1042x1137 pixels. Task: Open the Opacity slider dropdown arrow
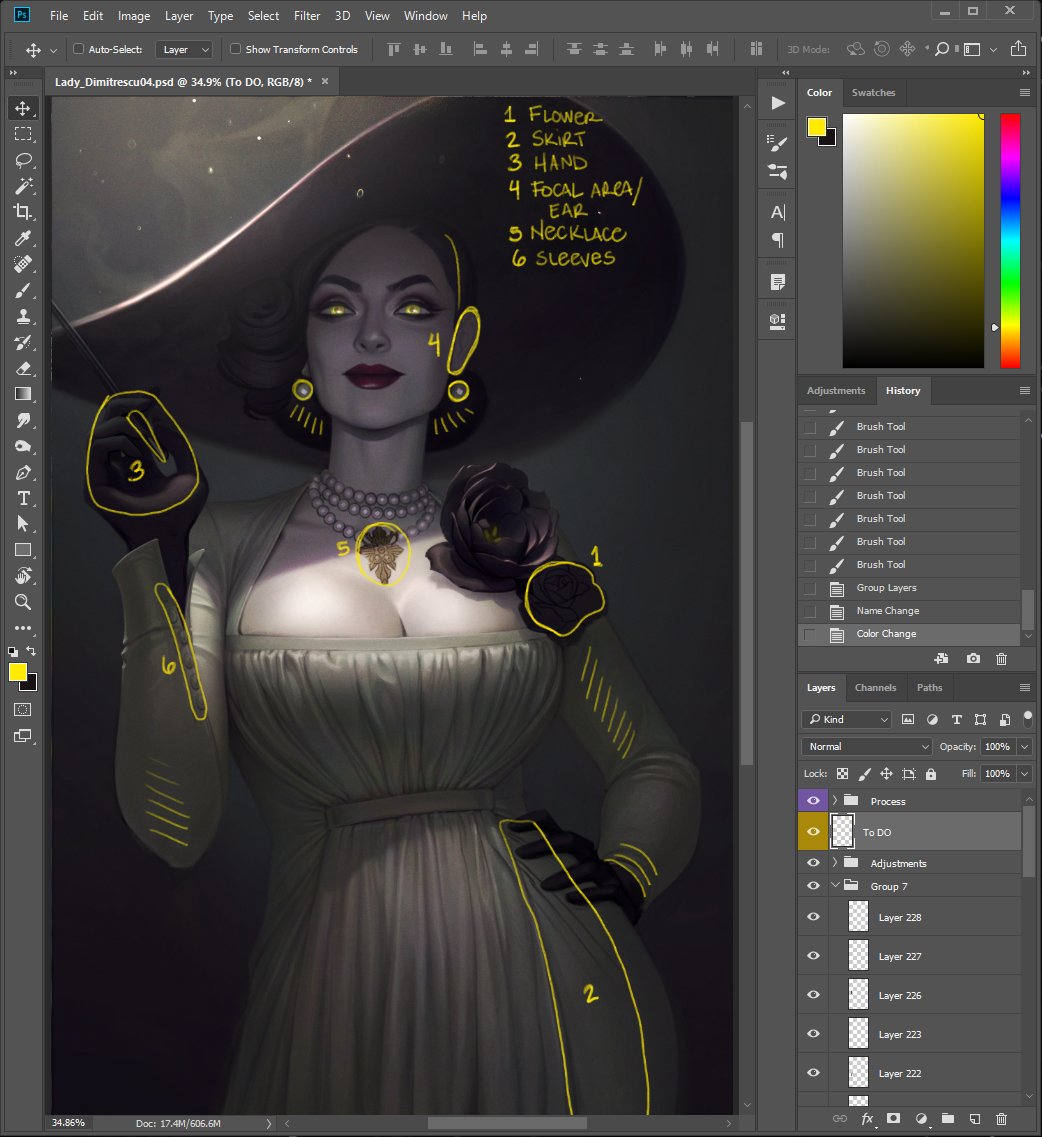click(x=1025, y=746)
